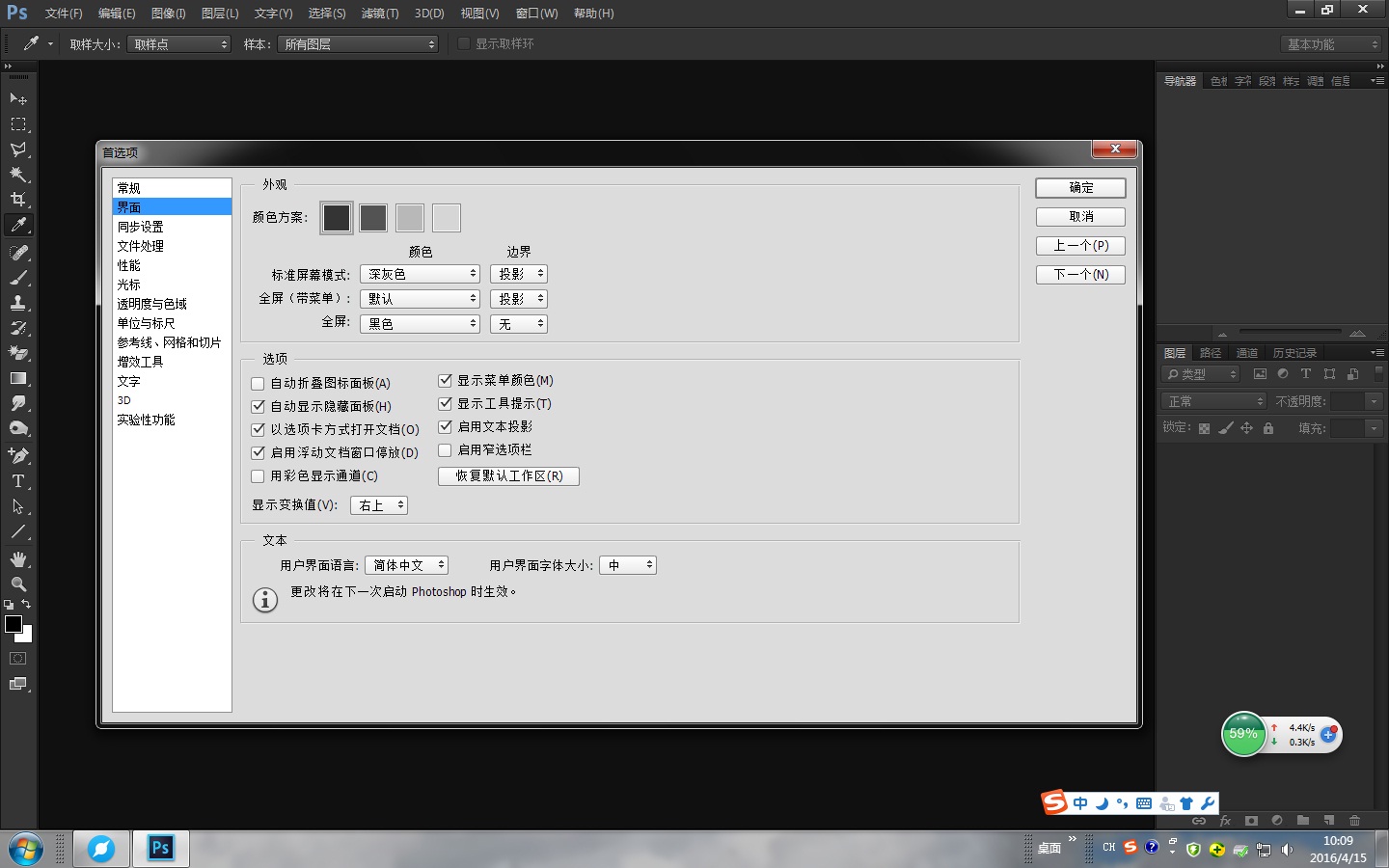Switch to the 历史记录 tab

click(1294, 353)
